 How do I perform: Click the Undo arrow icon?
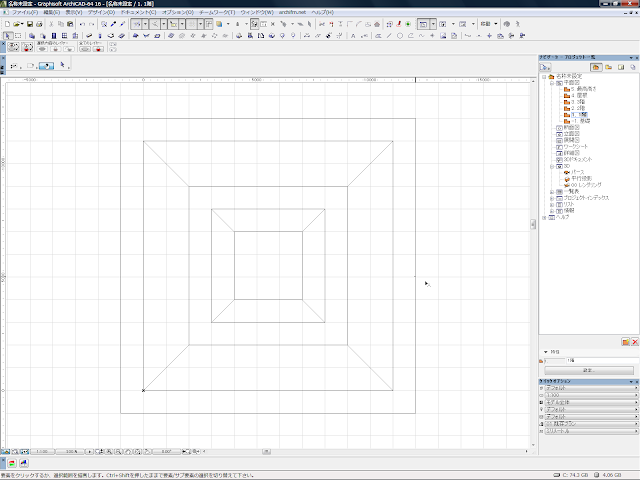82,24
